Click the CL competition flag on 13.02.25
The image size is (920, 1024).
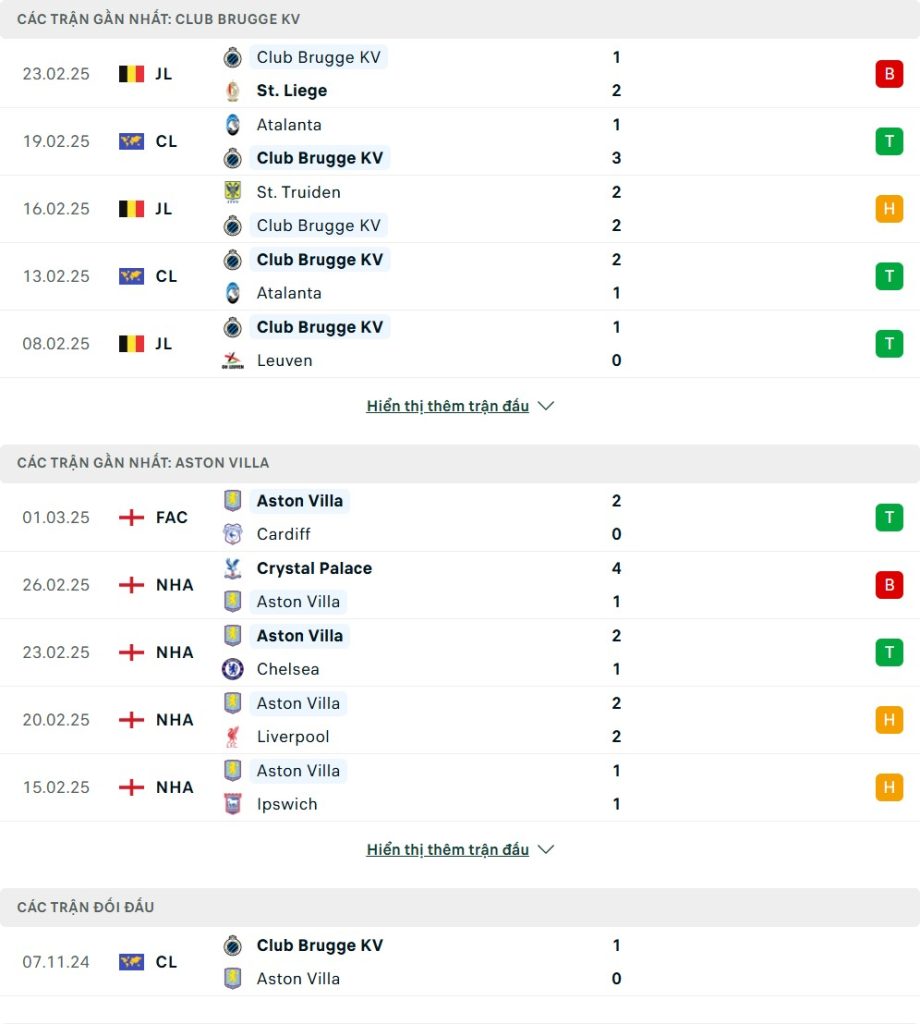[132, 276]
